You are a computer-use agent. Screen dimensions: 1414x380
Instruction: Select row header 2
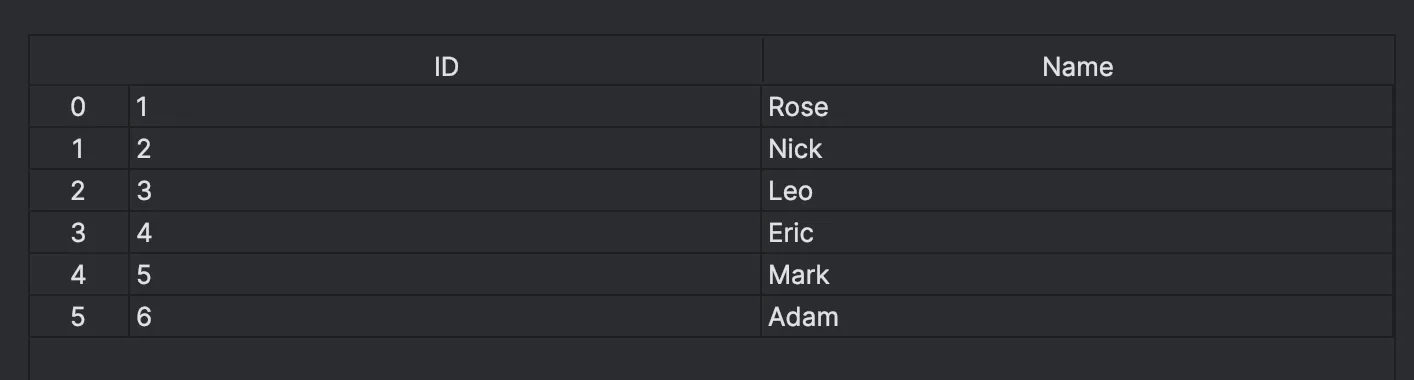[x=79, y=190]
